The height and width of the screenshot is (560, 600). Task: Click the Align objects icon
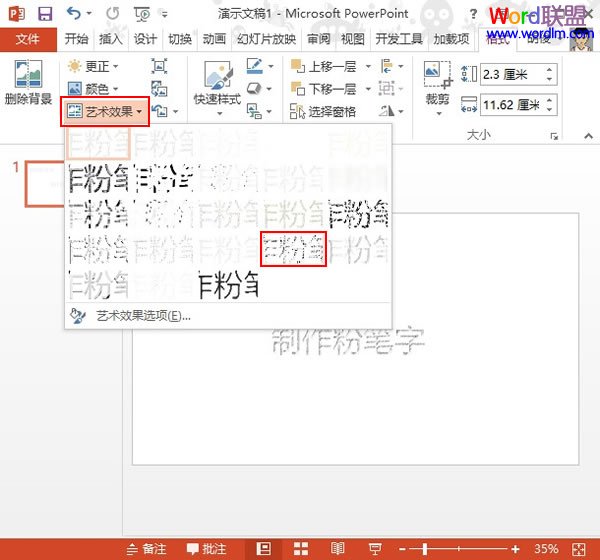(387, 66)
